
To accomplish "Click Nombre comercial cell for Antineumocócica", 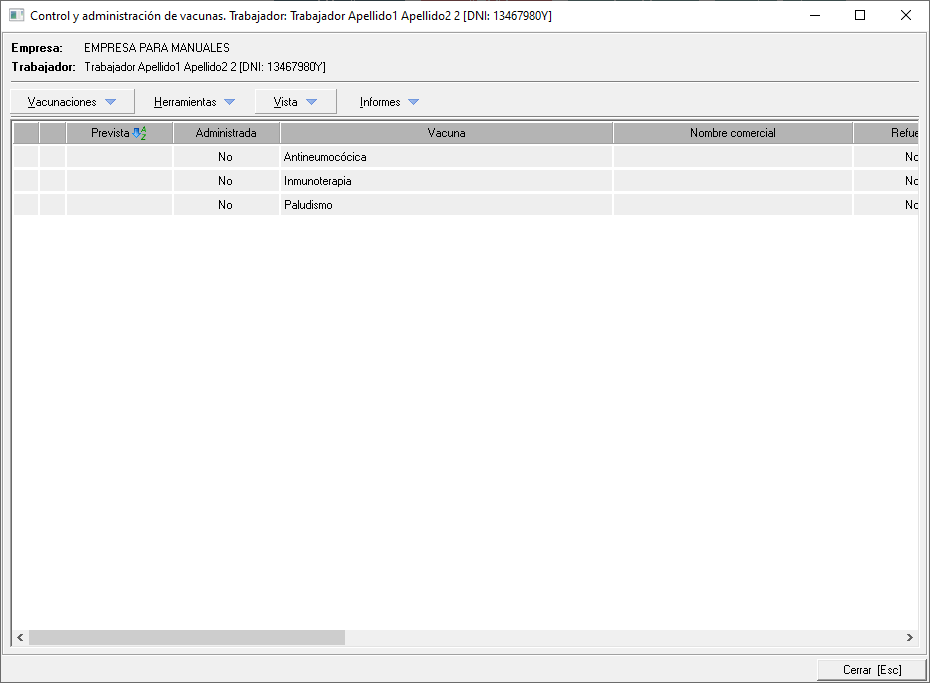I will tap(732, 157).
